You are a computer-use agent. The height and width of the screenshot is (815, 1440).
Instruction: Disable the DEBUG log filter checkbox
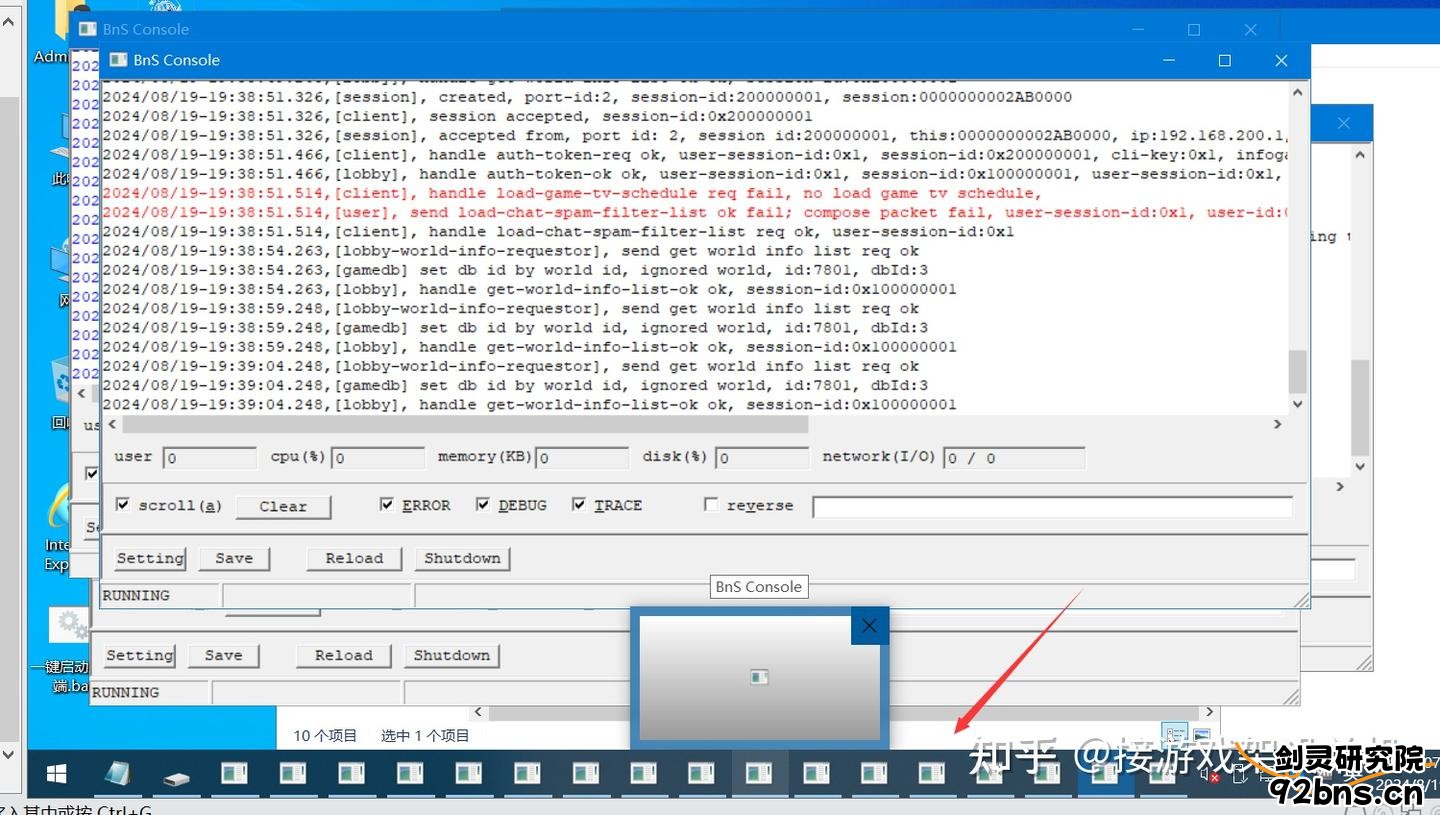click(x=483, y=505)
